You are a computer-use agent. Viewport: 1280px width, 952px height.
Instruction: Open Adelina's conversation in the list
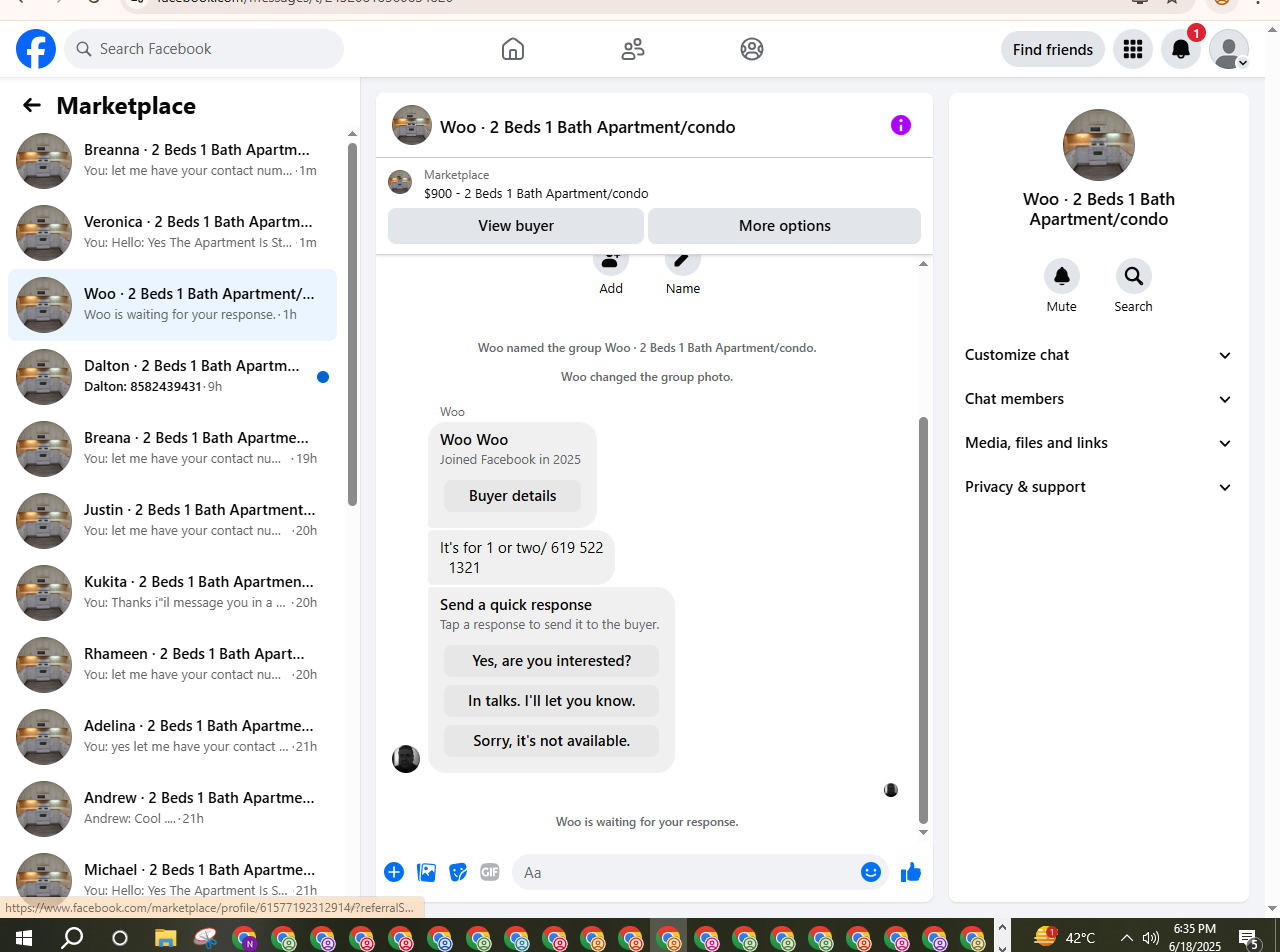173,737
